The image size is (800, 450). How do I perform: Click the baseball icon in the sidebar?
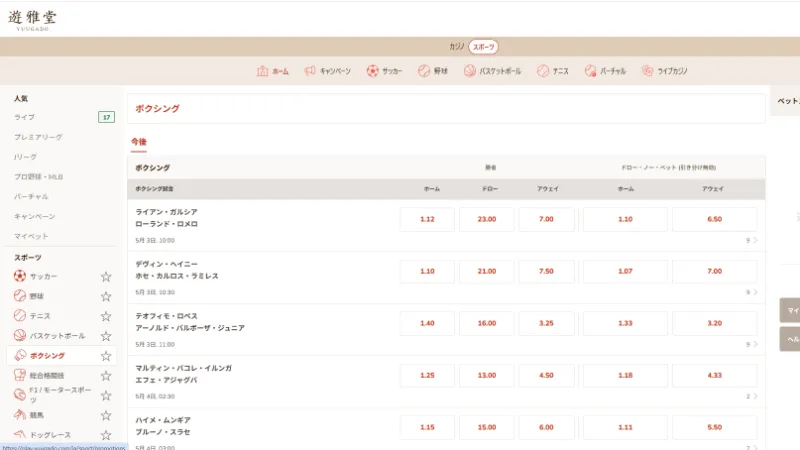(x=20, y=296)
